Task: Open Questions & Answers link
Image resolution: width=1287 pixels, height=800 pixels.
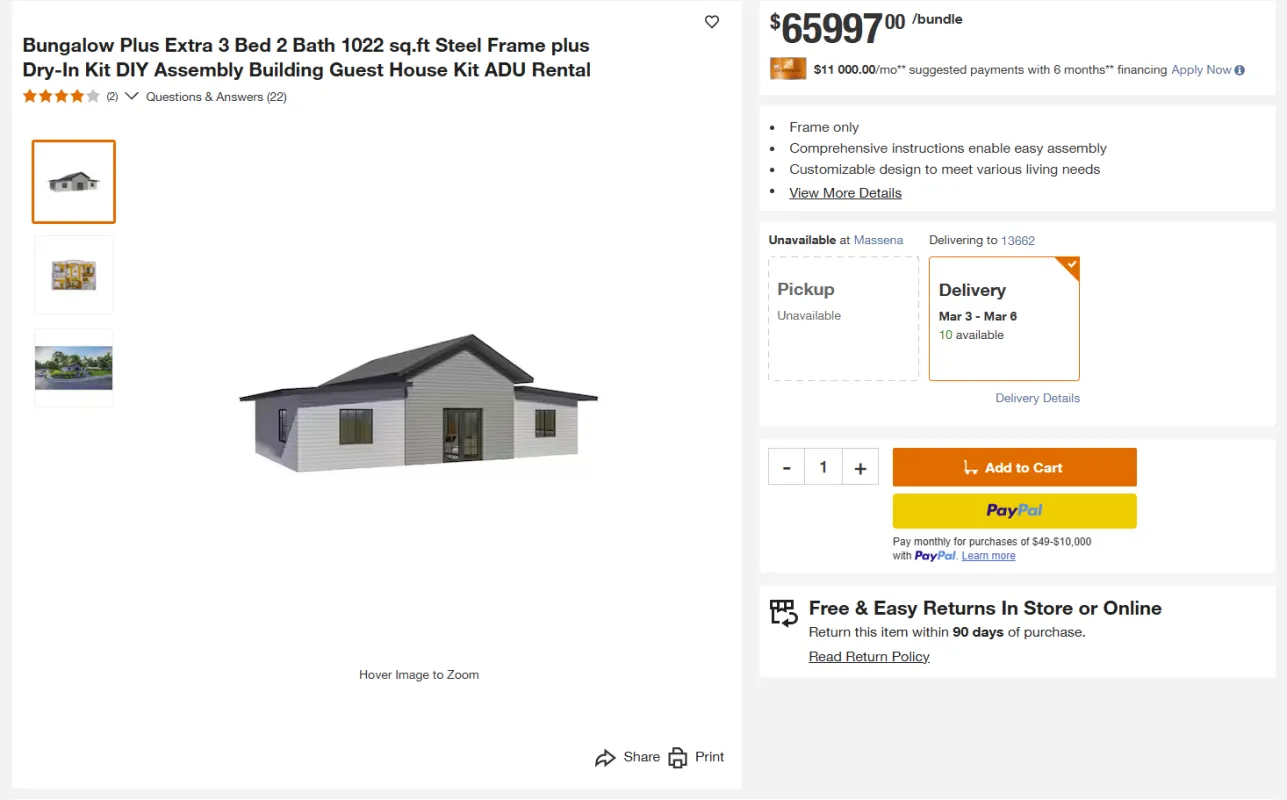Action: pyautogui.click(x=216, y=97)
